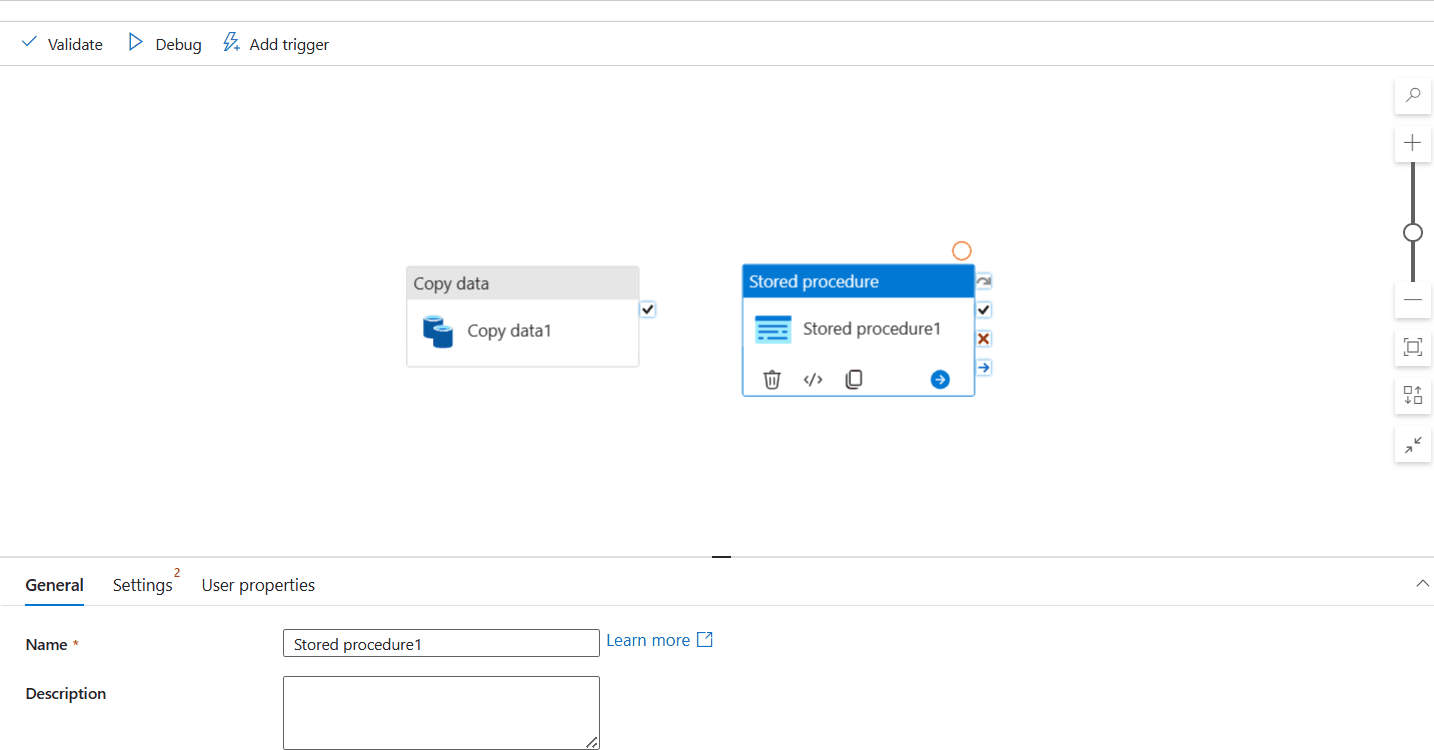Auto-align the pipeline layout
The width and height of the screenshot is (1434, 750).
click(1412, 395)
